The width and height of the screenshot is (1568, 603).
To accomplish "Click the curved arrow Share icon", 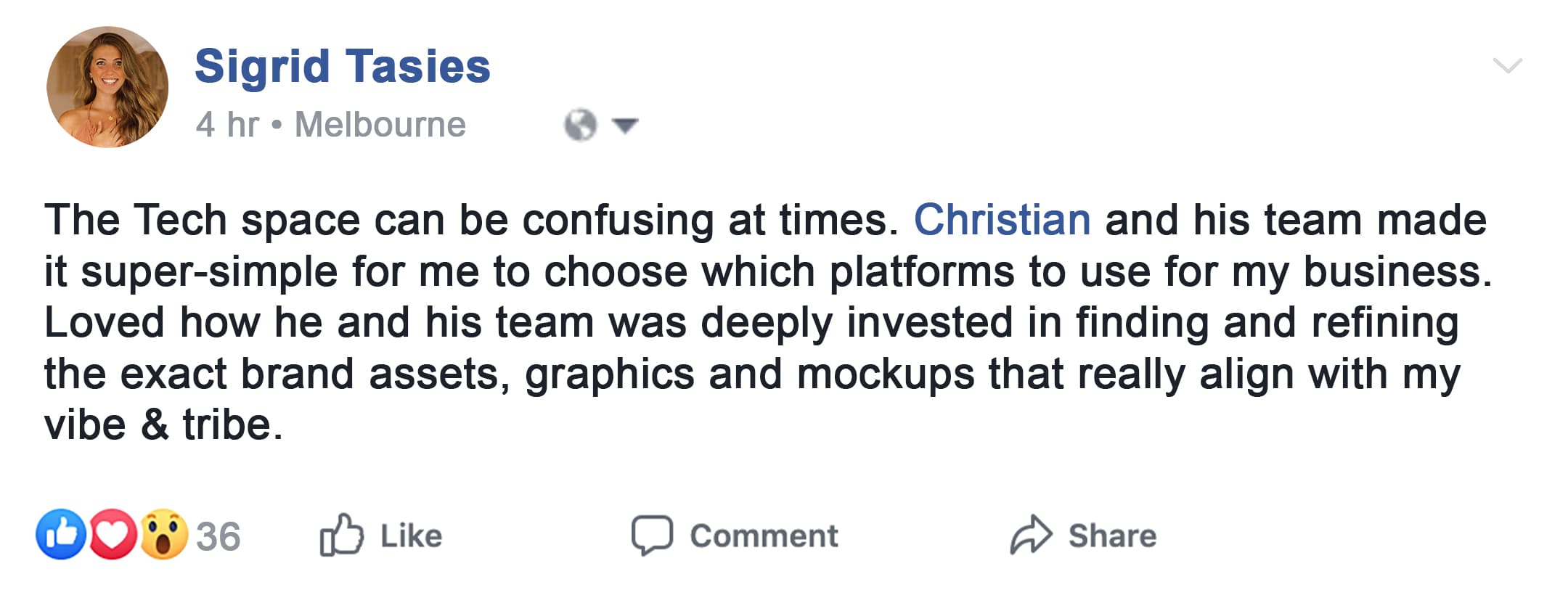I will coord(1031,536).
